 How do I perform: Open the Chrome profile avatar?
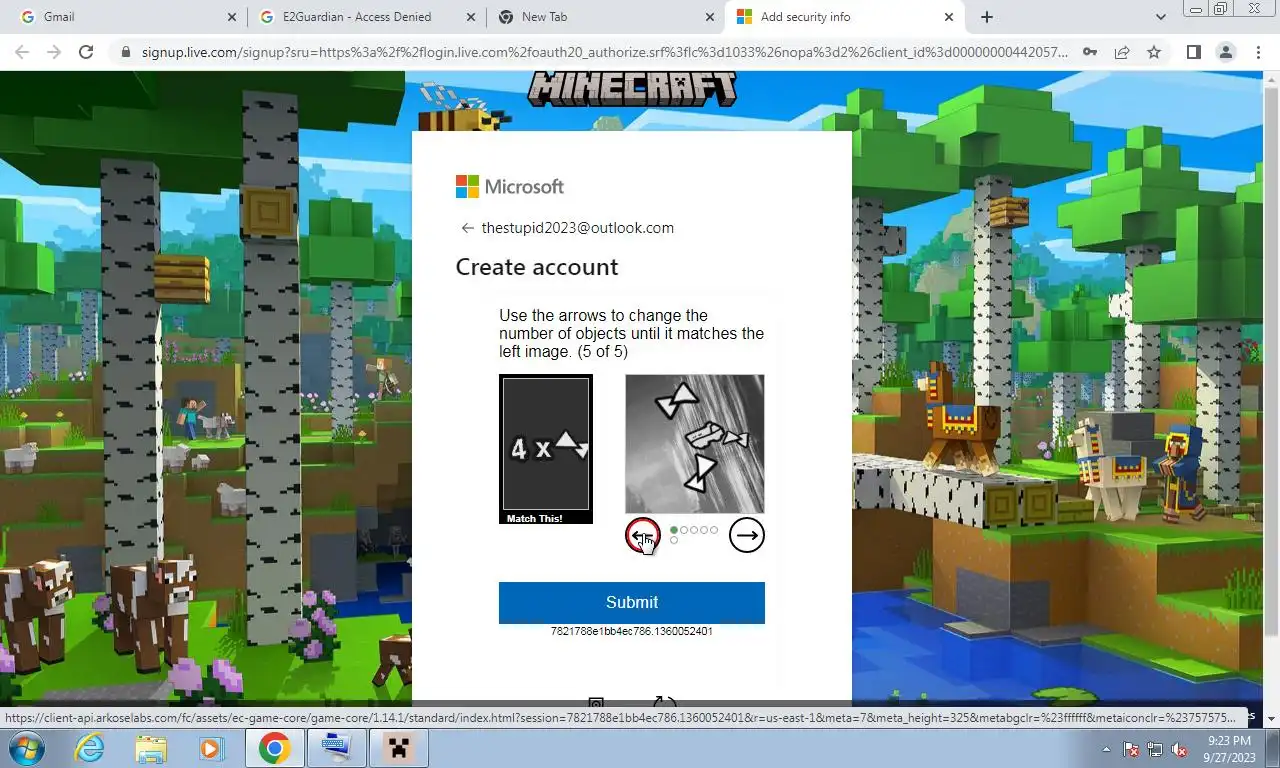click(x=1225, y=52)
